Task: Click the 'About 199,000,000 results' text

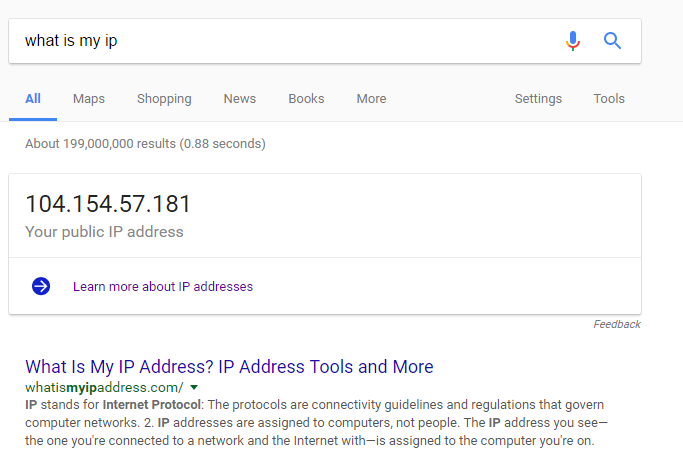Action: click(x=145, y=144)
